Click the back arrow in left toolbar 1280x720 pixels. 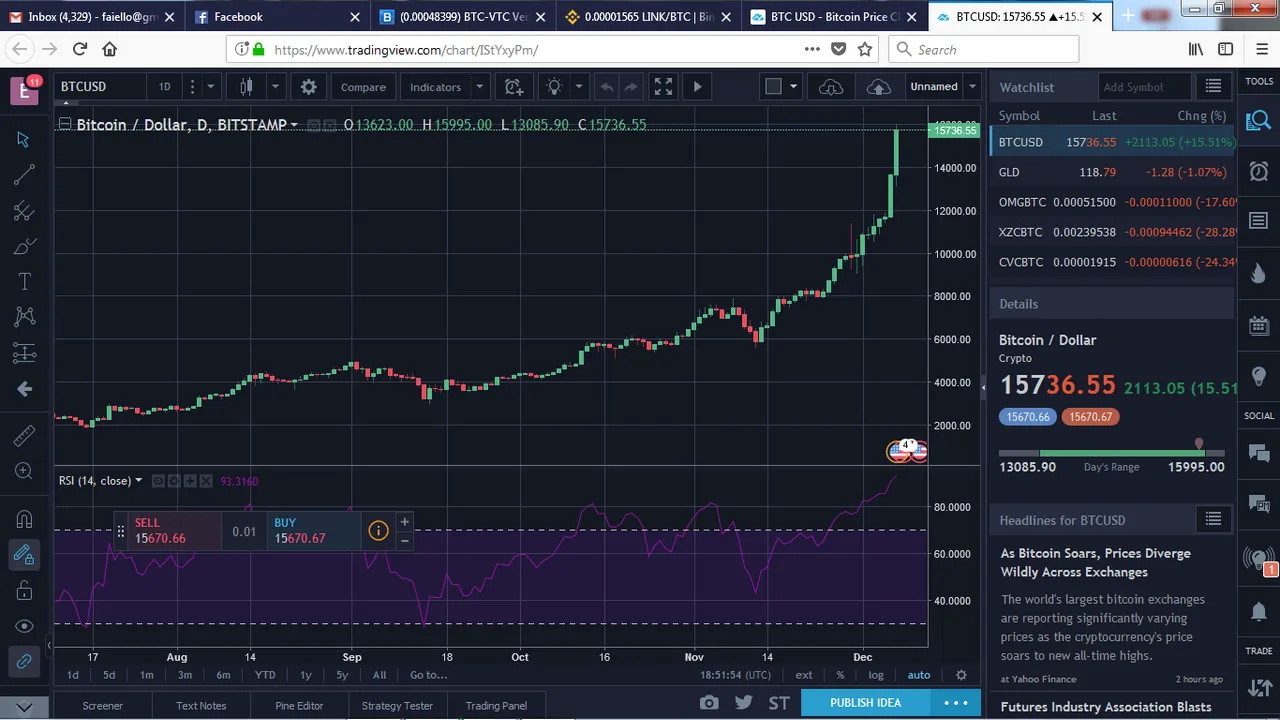point(24,389)
